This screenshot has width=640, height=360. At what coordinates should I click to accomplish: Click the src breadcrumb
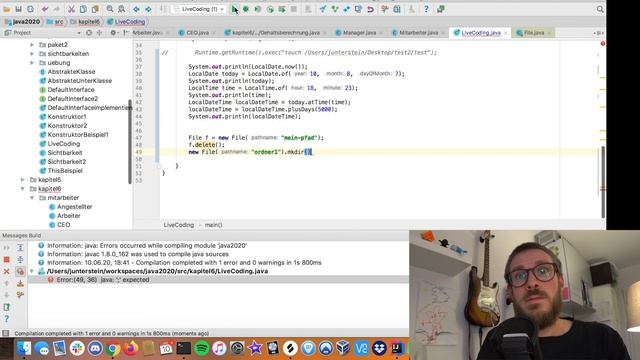pos(55,22)
